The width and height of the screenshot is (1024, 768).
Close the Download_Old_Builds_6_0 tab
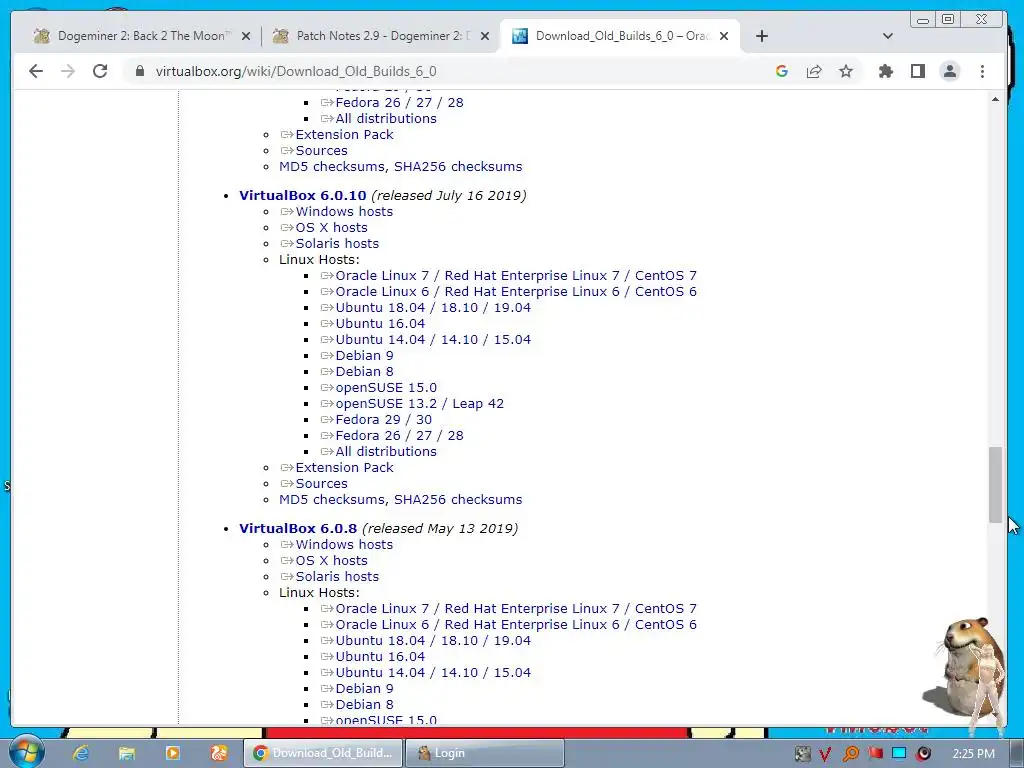pyautogui.click(x=724, y=37)
